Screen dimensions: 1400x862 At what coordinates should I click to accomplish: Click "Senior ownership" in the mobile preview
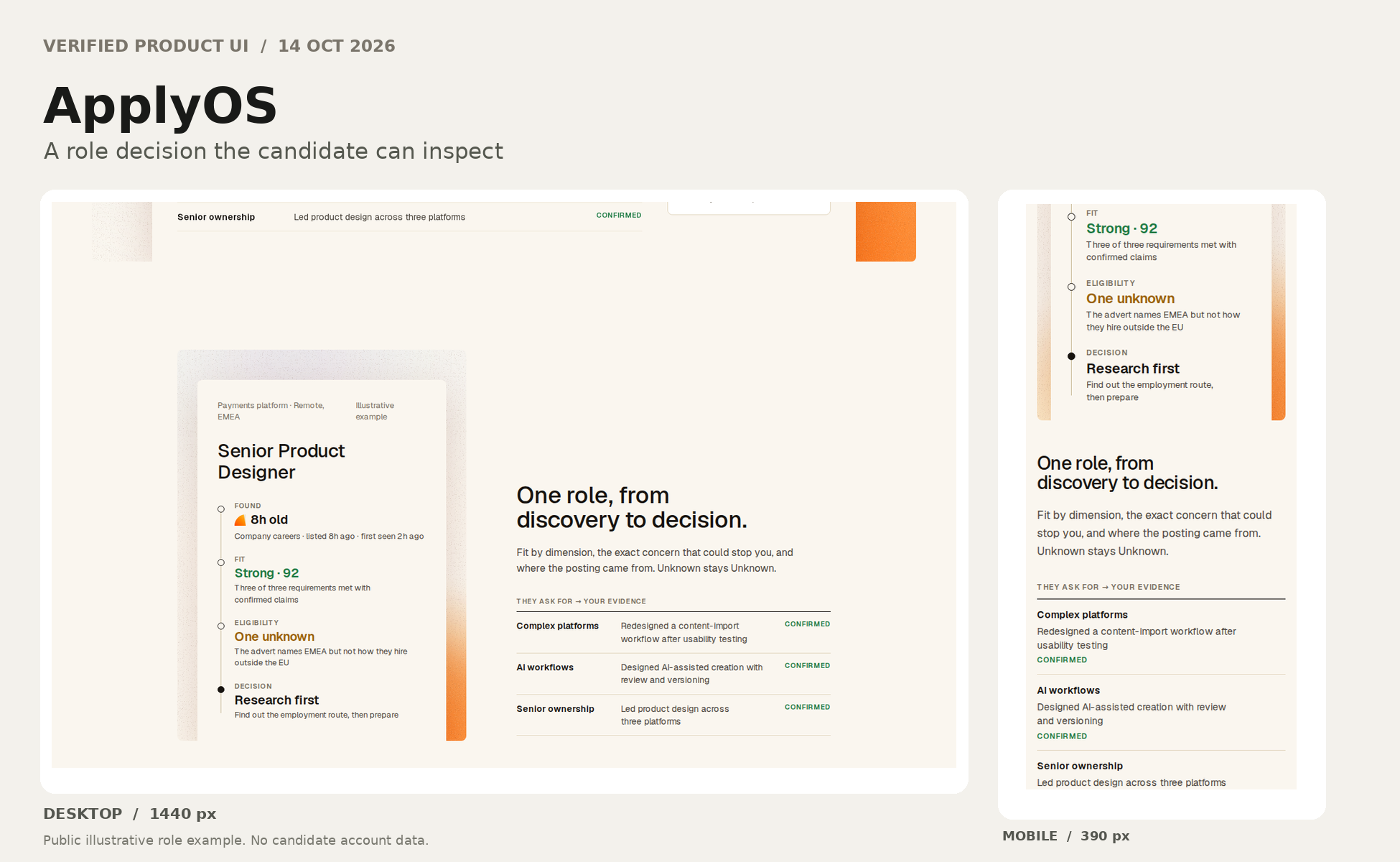point(1080,766)
